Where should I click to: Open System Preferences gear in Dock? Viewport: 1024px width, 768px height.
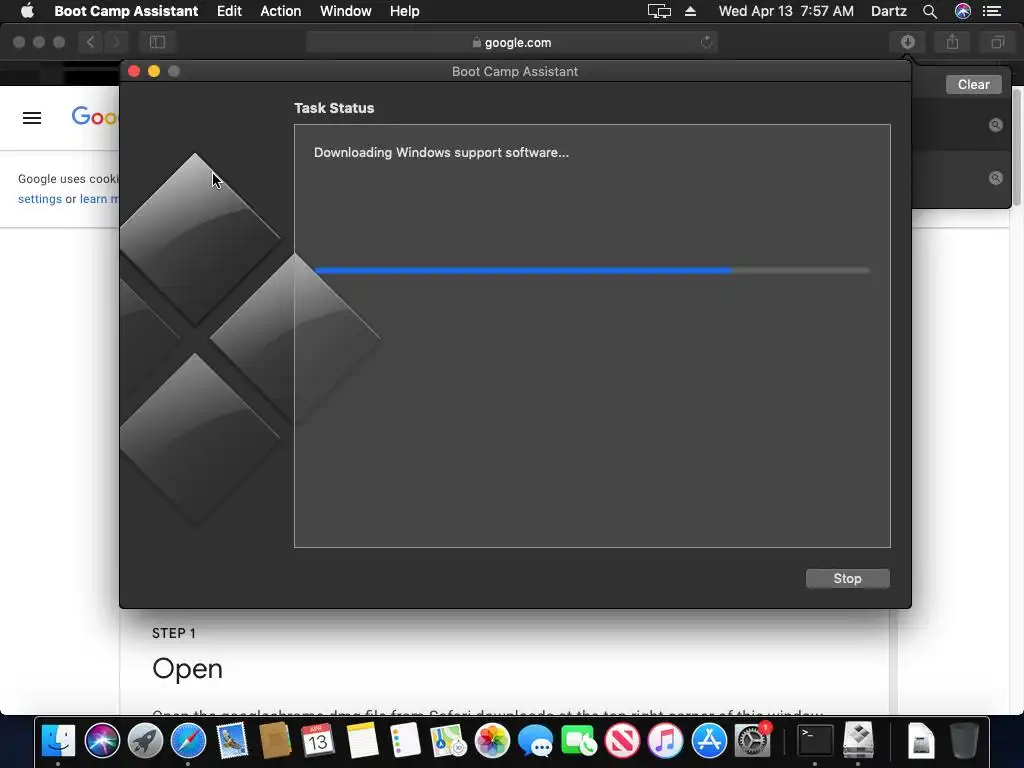click(752, 741)
